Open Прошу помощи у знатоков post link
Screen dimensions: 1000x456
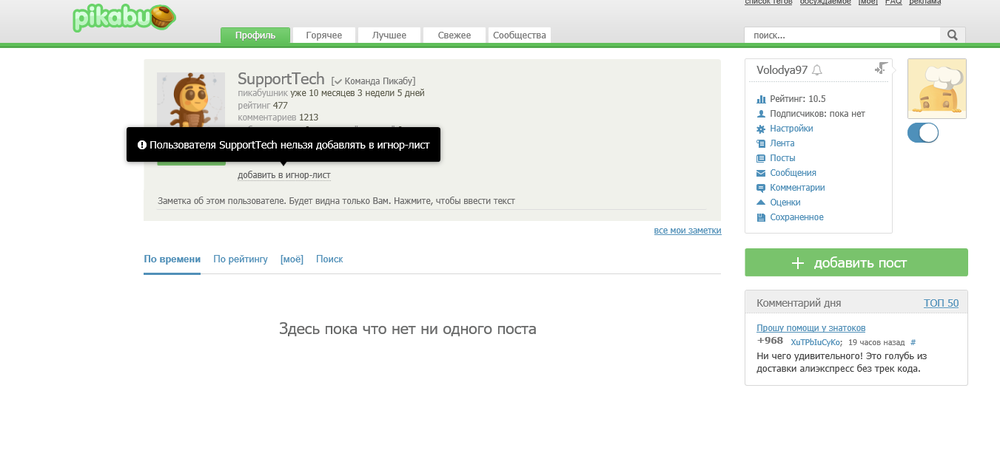(811, 328)
